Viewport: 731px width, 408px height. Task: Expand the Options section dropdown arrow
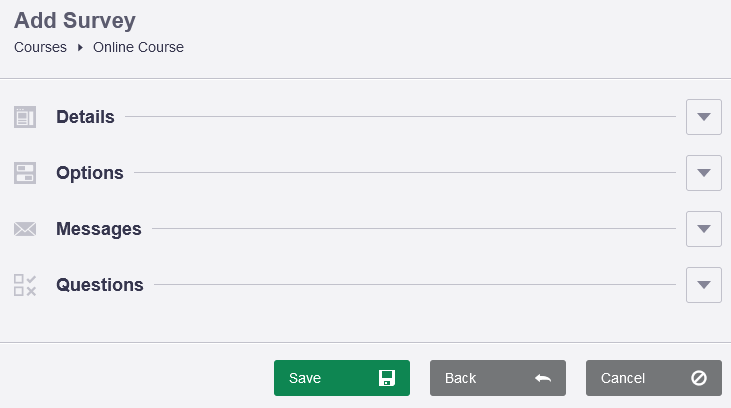703,173
